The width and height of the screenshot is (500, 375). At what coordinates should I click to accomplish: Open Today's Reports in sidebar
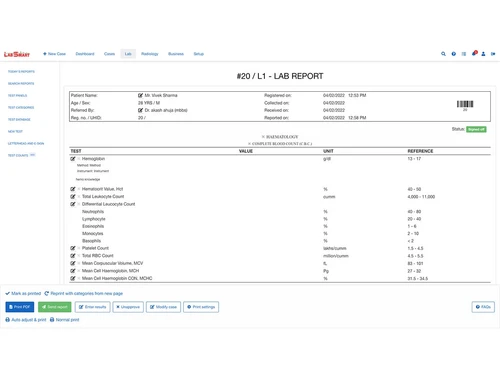pos(21,72)
